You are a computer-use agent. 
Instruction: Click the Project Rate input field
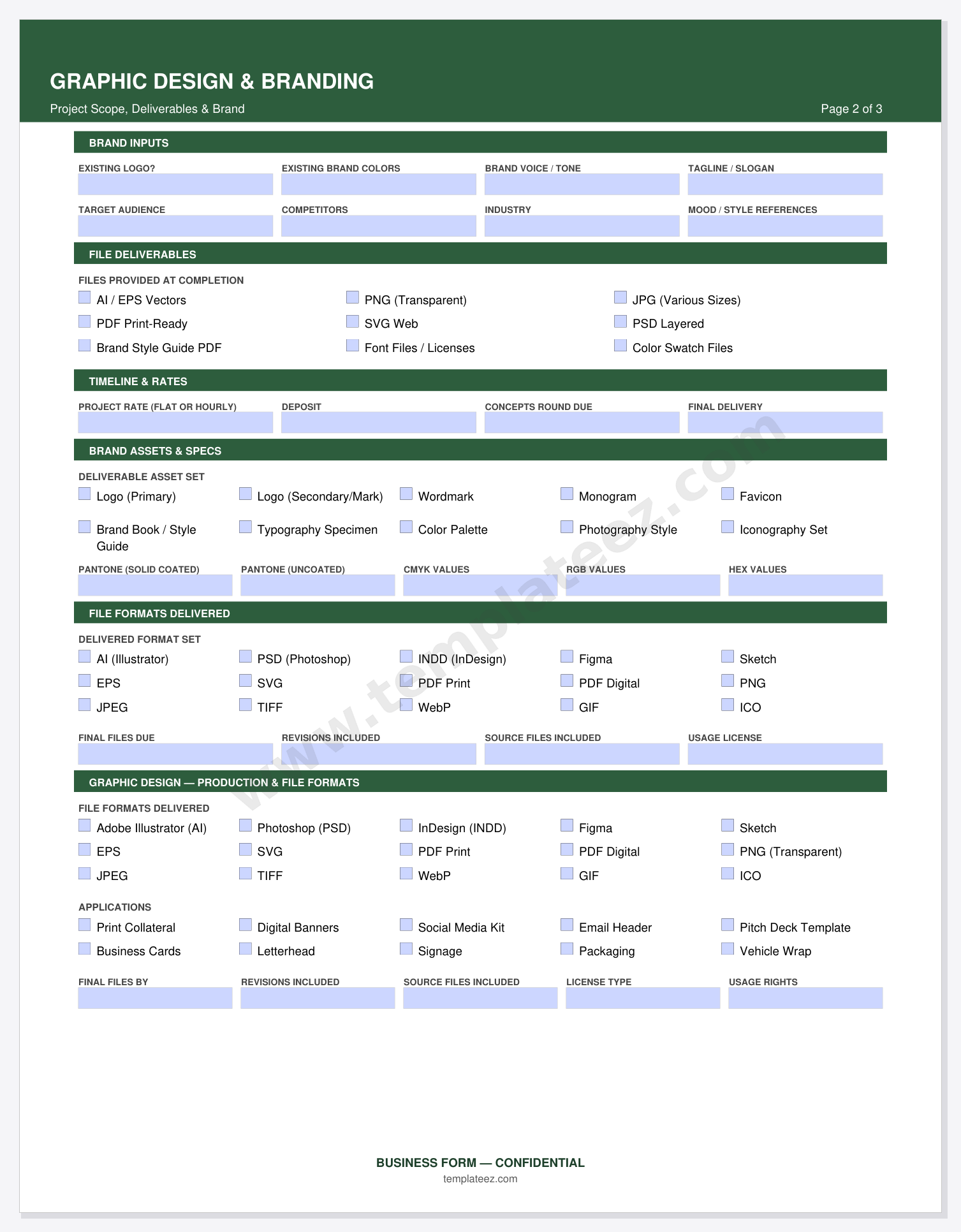(x=175, y=423)
